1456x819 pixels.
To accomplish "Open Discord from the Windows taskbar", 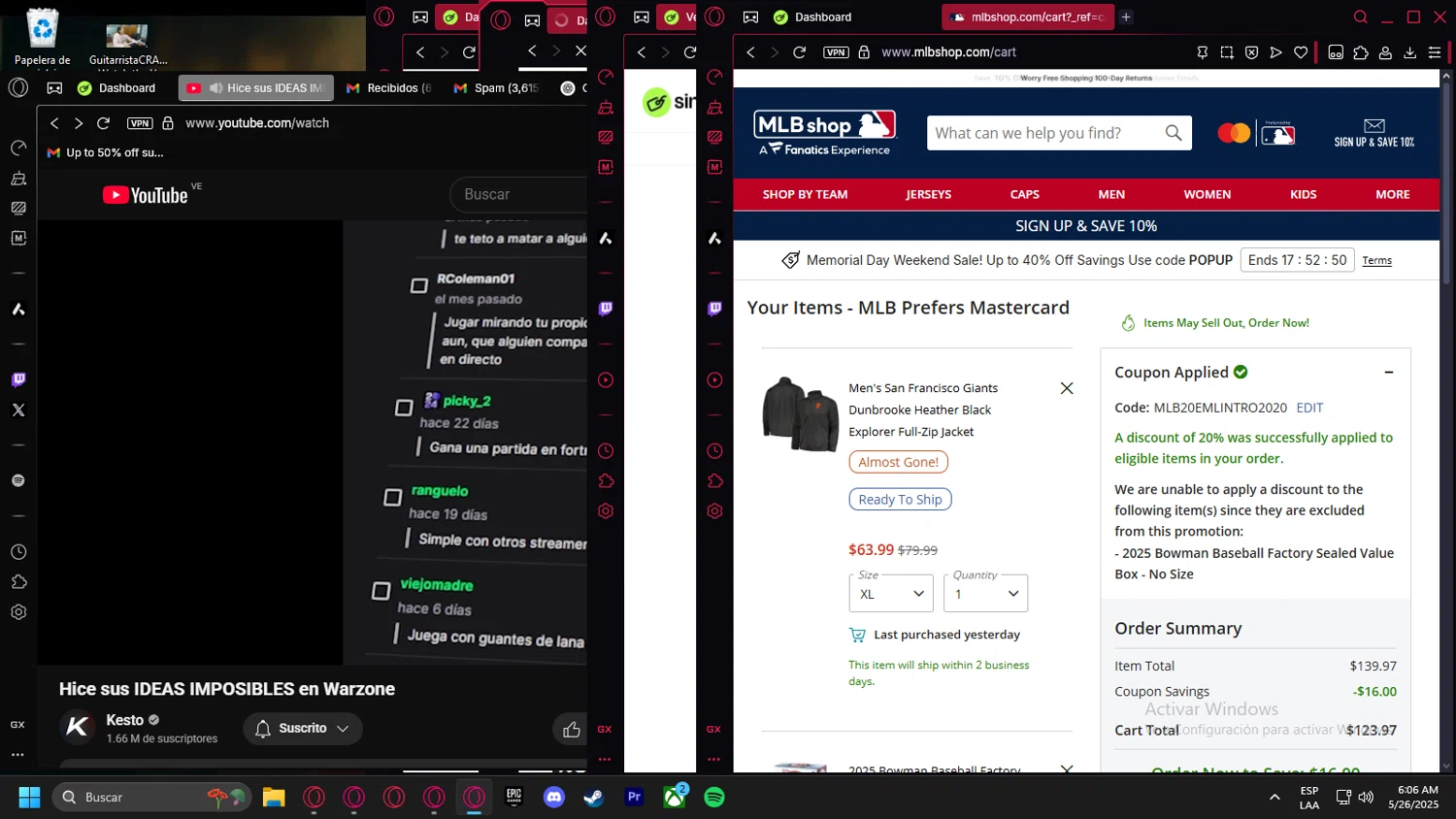I will point(554,798).
